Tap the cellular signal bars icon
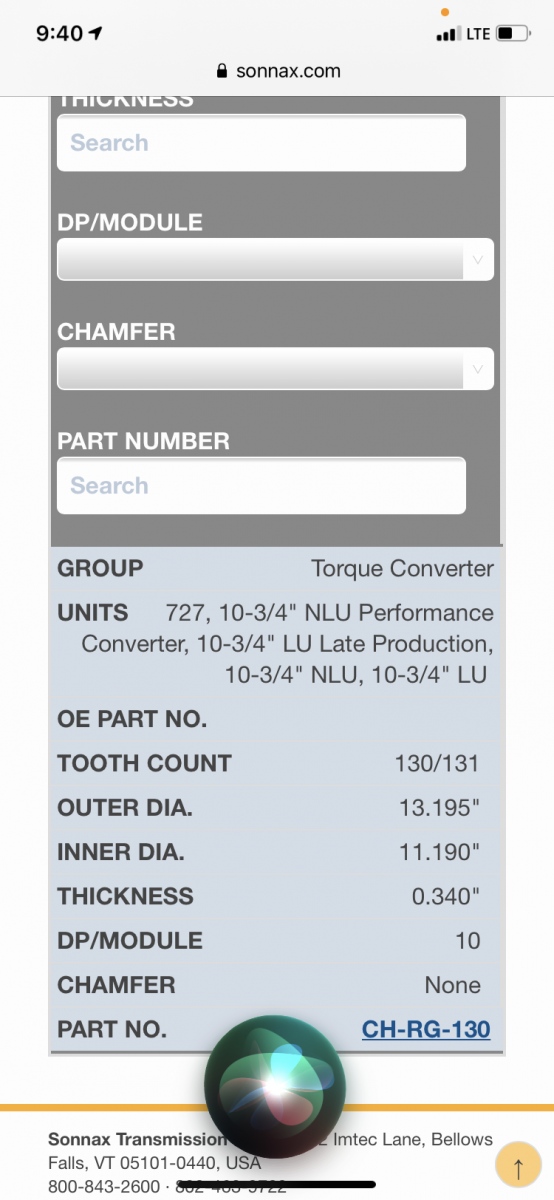Image resolution: width=554 pixels, height=1200 pixels. [x=447, y=35]
